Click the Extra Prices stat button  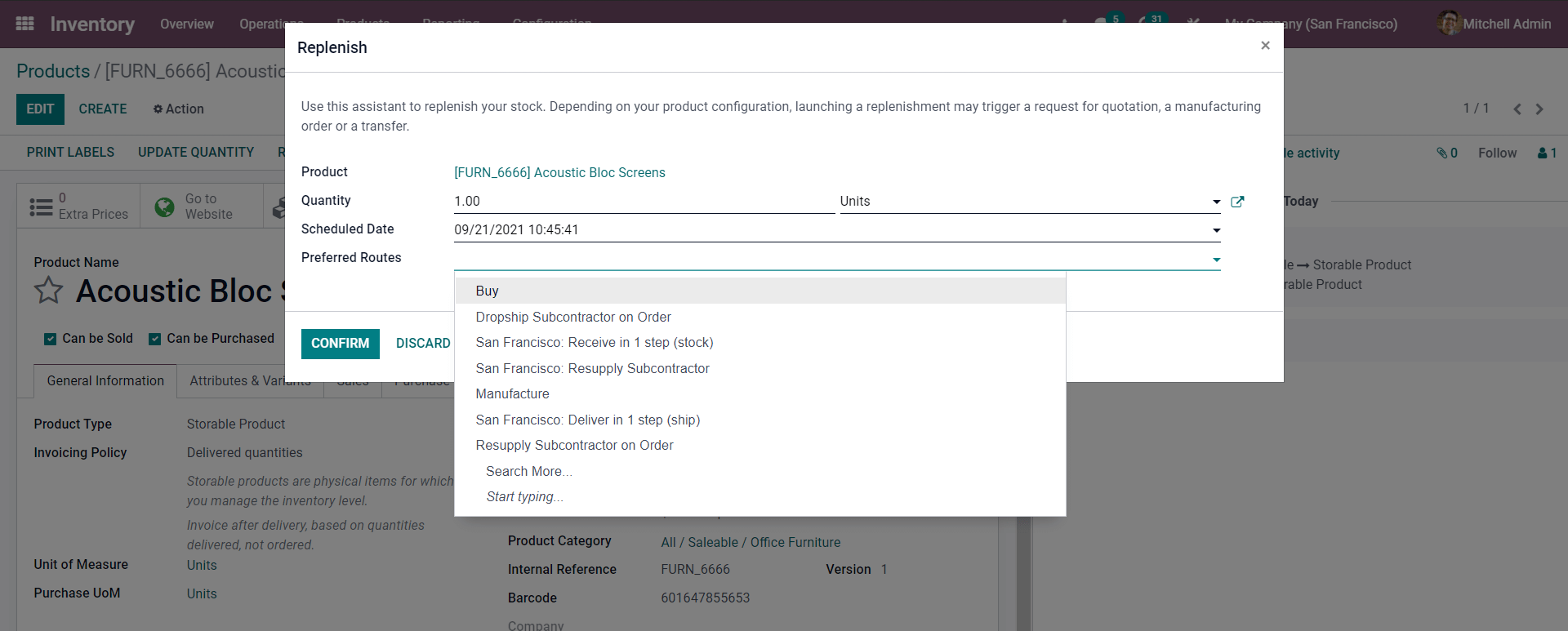78,206
